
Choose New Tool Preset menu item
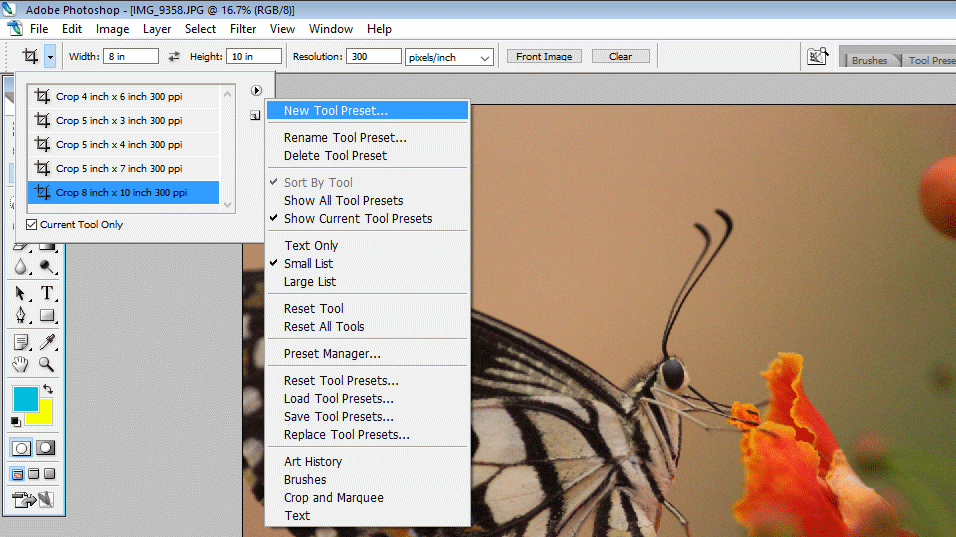[x=368, y=110]
